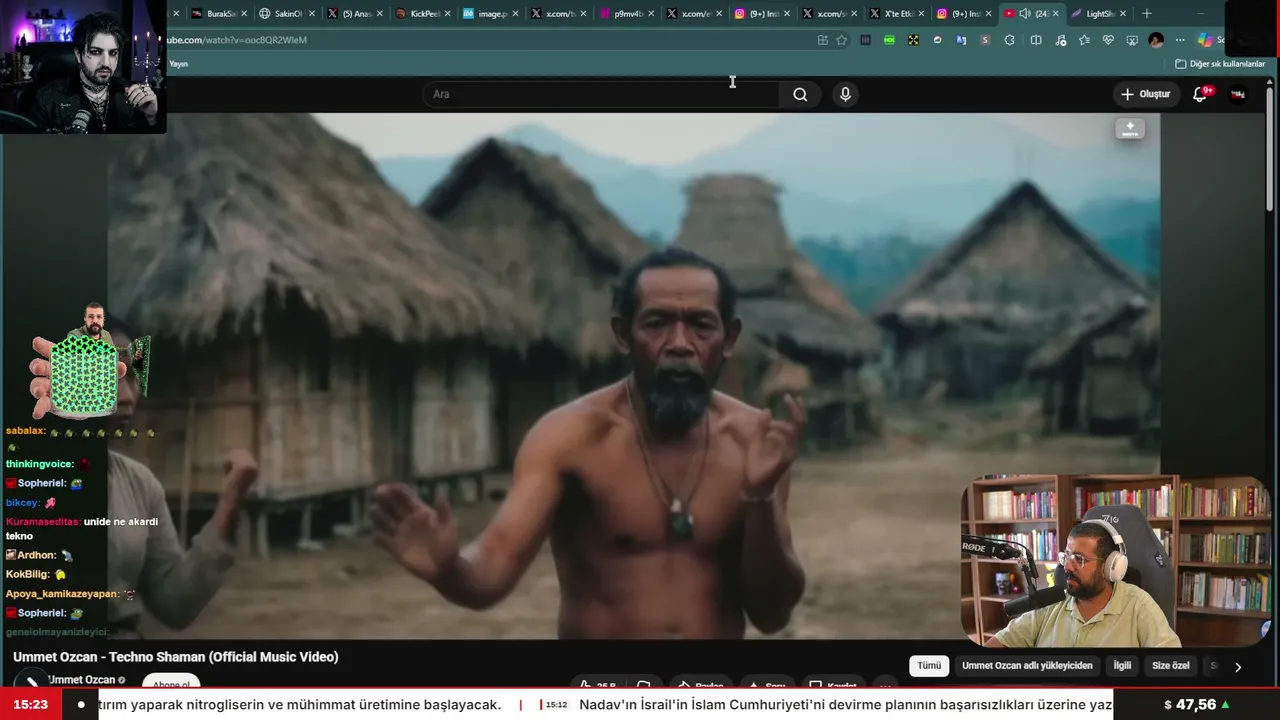This screenshot has width=1280, height=720.
Task: Expand more filter chips with right arrow
Action: click(1238, 667)
